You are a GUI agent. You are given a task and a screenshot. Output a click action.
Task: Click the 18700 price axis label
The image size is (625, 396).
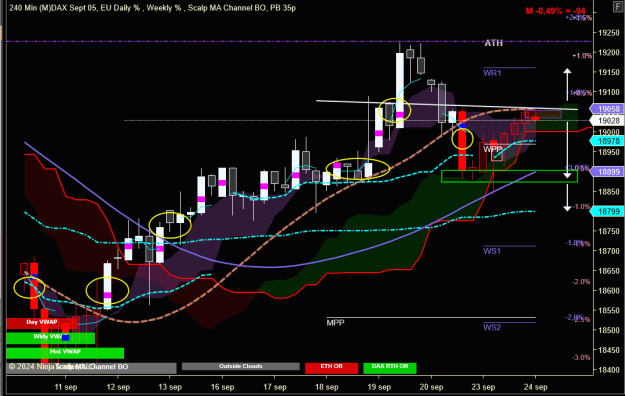(x=609, y=251)
